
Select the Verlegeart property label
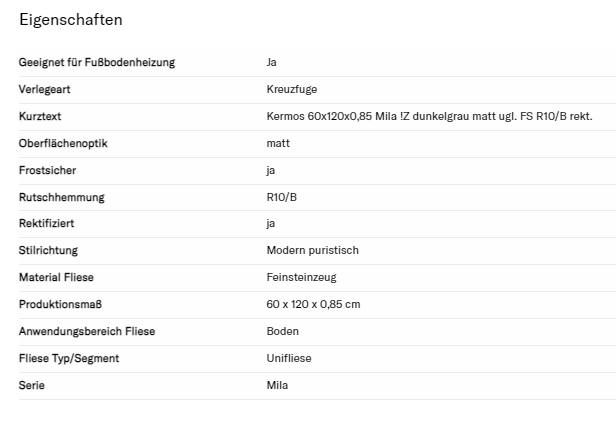coord(45,89)
